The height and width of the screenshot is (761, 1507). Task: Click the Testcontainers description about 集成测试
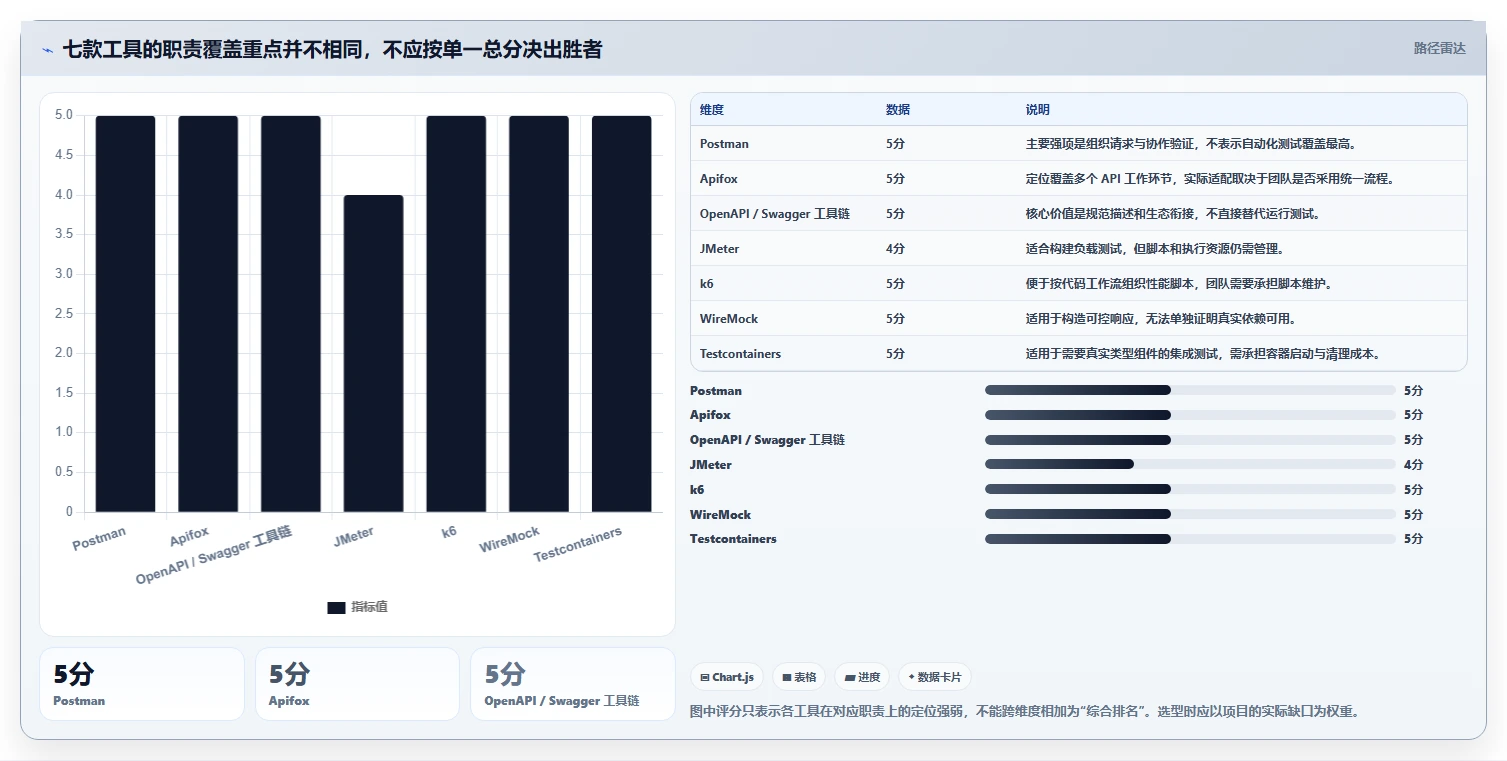(1203, 354)
